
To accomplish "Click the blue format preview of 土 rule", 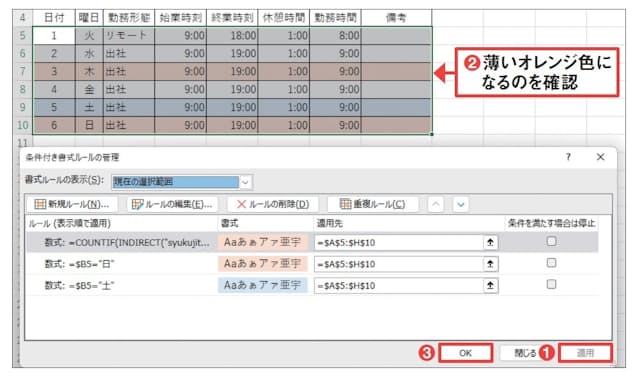I will (262, 285).
